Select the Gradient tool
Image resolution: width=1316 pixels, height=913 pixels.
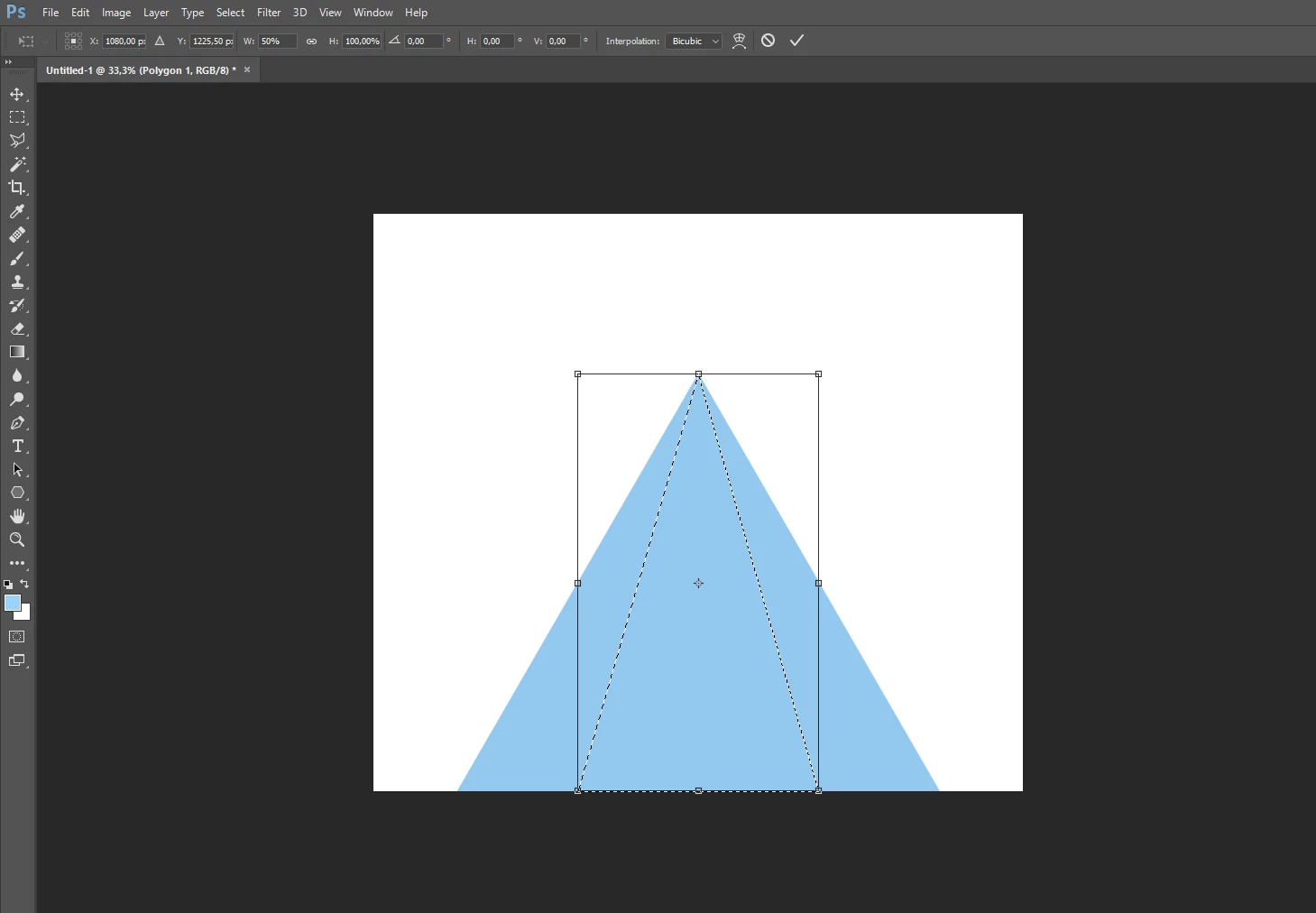coord(17,352)
